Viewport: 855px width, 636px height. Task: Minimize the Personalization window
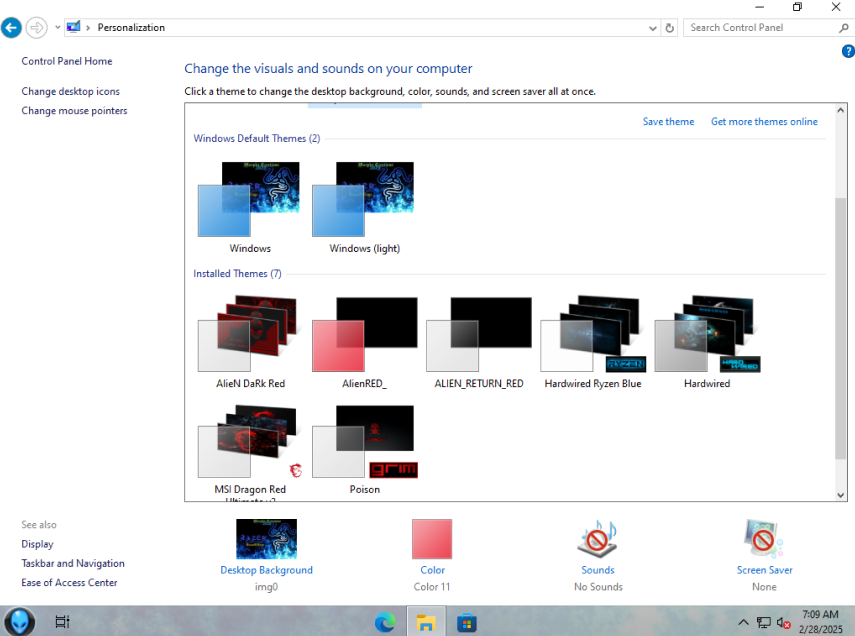click(759, 7)
